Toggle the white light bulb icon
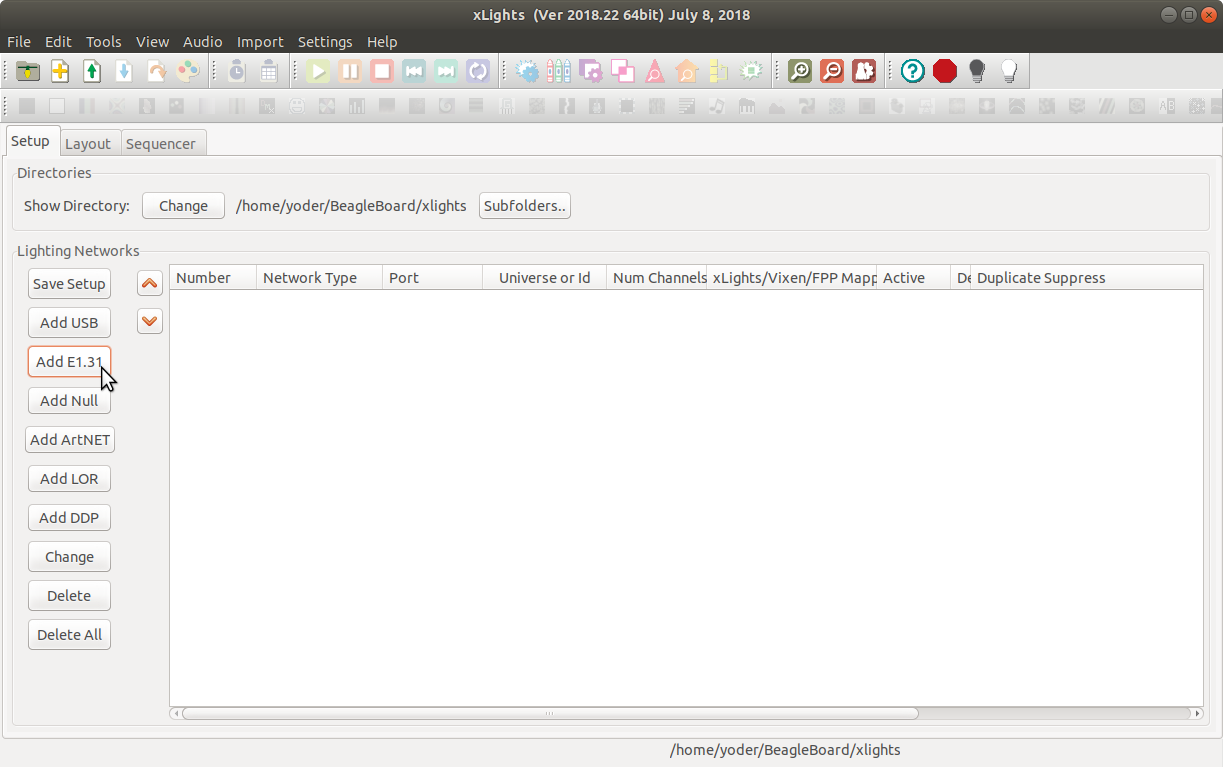This screenshot has height=767, width=1223. [x=1009, y=71]
